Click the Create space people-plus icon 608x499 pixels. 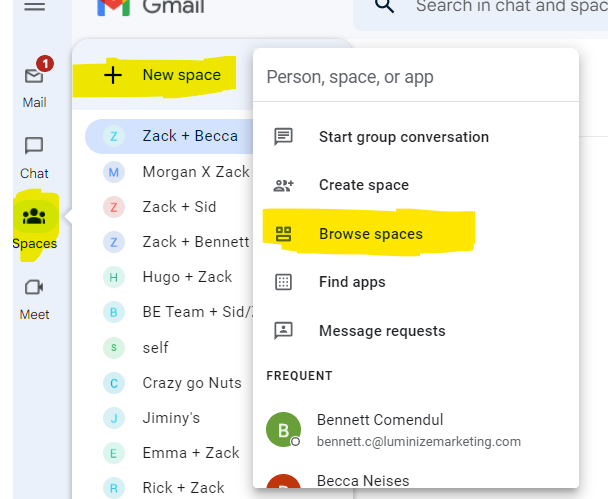click(283, 186)
